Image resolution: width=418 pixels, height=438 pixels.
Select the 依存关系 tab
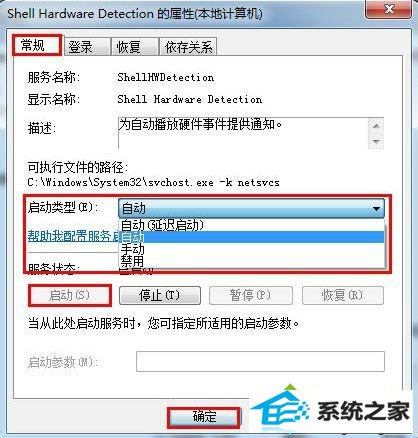tap(188, 46)
